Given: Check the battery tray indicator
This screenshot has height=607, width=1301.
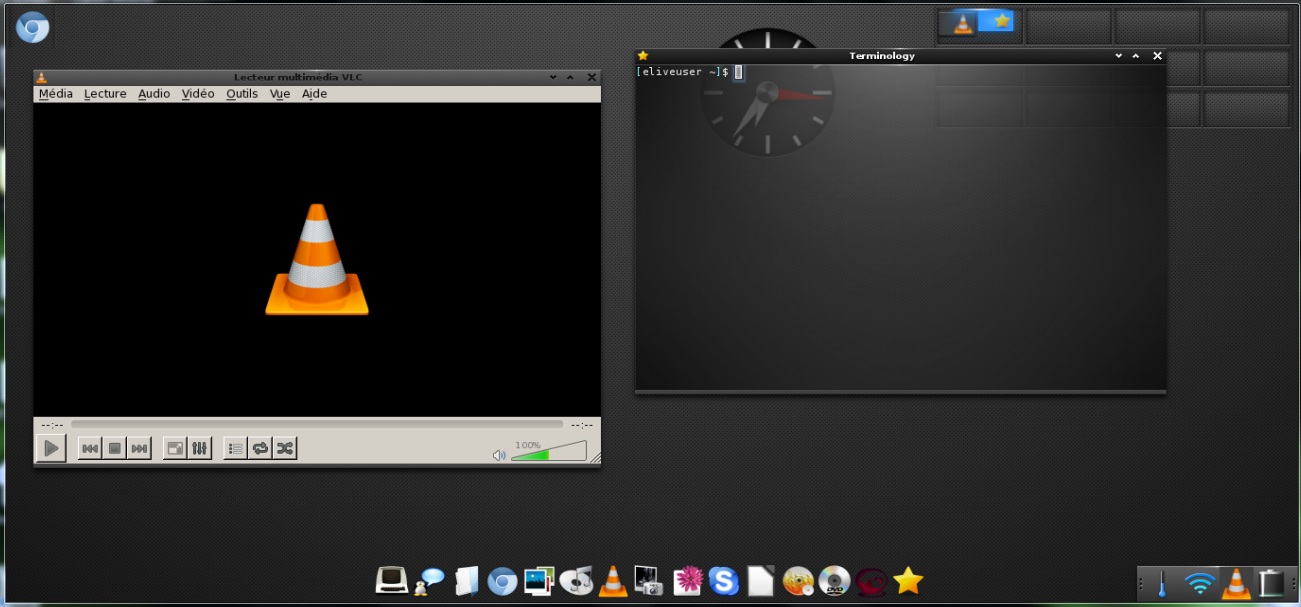Looking at the screenshot, I should click(x=1271, y=583).
